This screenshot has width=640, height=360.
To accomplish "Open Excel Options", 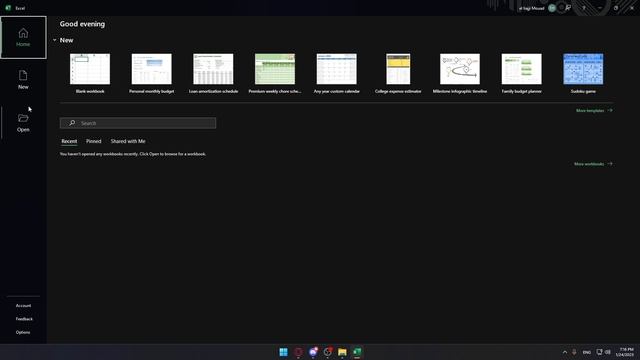I will coord(23,332).
